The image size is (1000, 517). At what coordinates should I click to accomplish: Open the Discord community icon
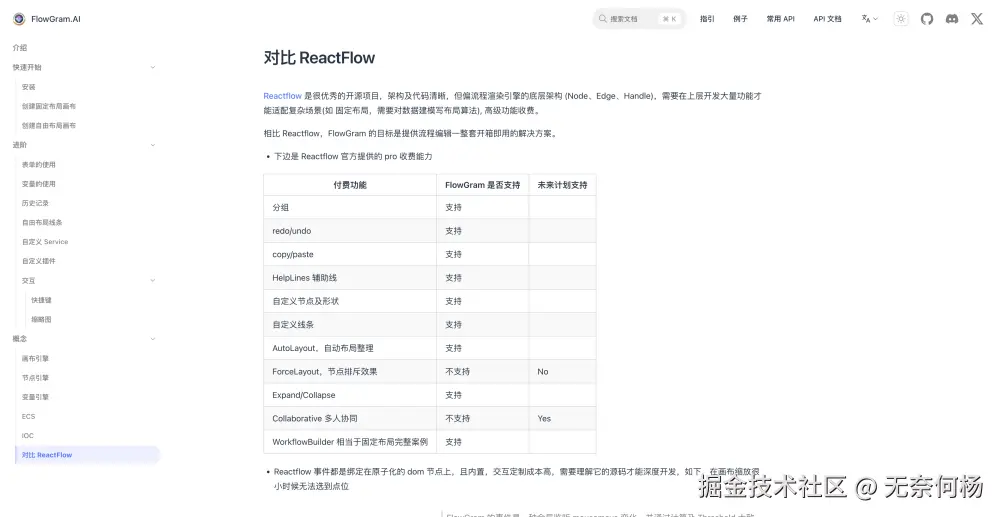click(952, 19)
